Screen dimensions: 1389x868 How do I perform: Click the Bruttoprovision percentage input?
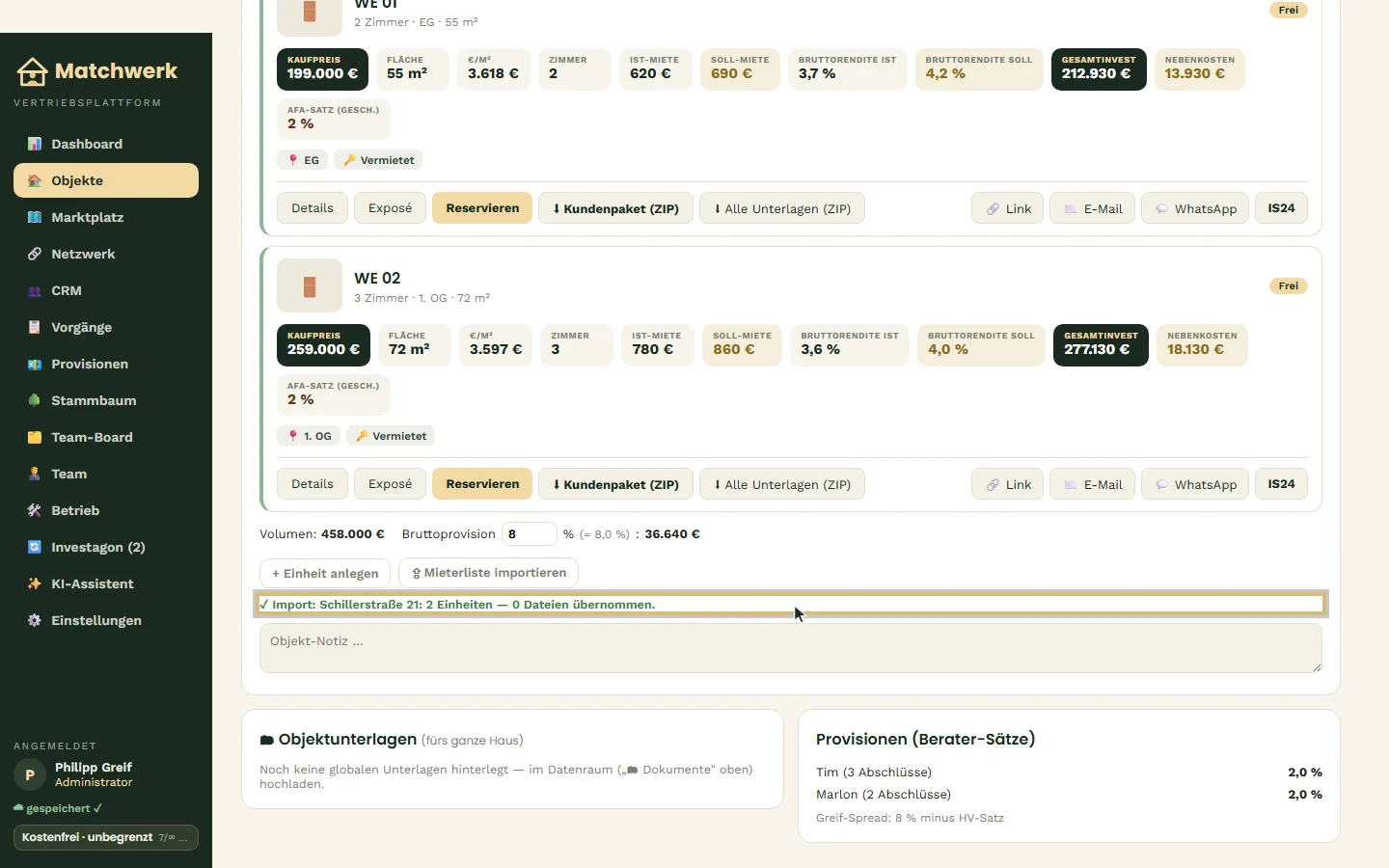click(x=529, y=534)
